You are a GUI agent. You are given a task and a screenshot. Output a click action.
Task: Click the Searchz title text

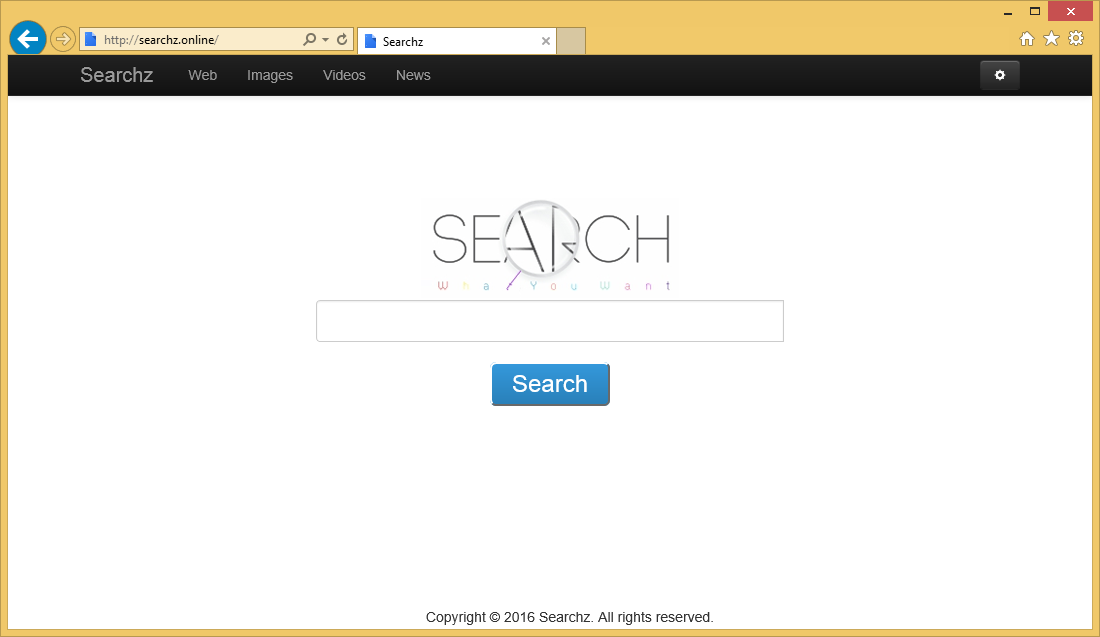[x=116, y=74]
